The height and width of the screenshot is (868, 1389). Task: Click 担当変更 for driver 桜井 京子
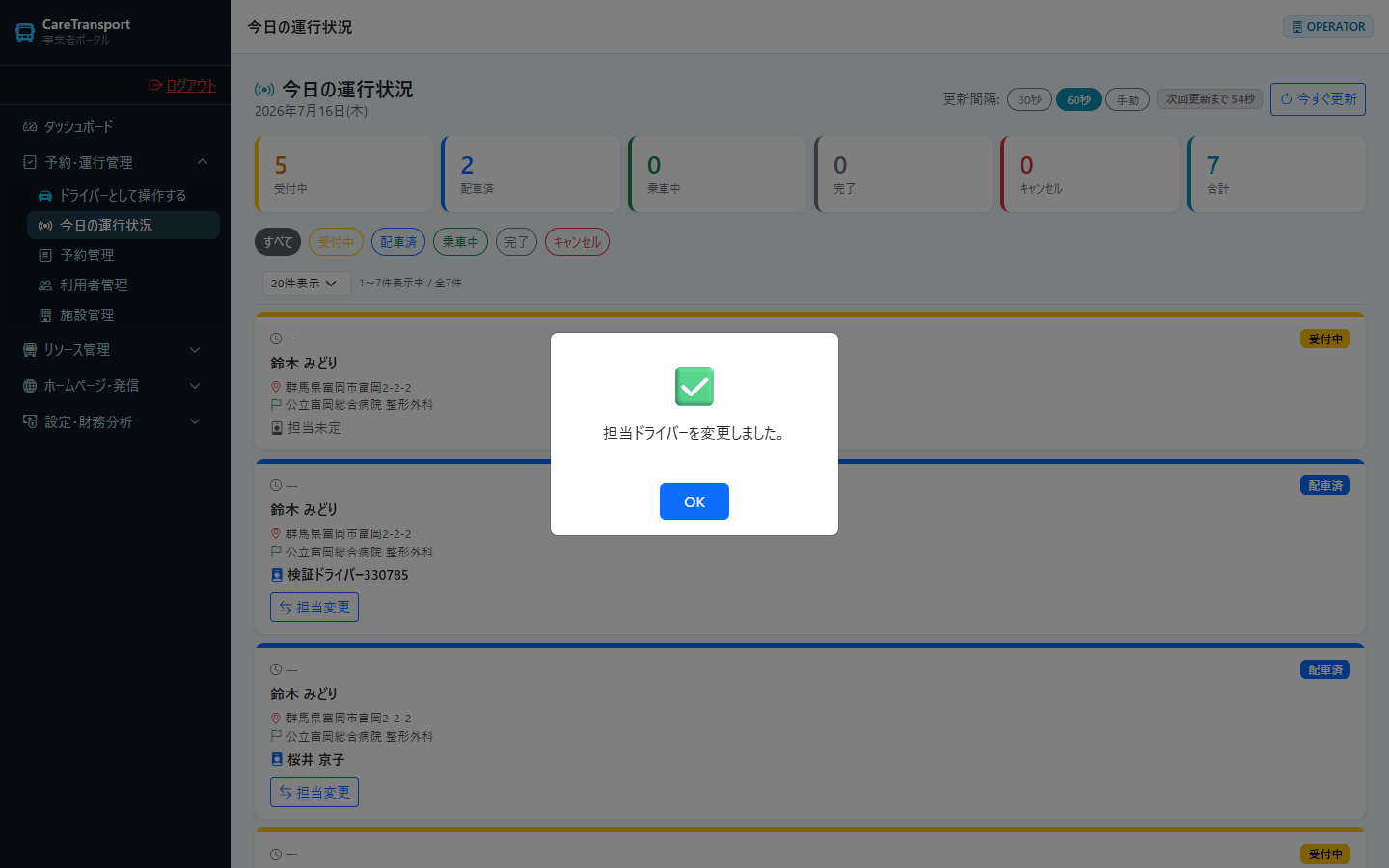point(314,792)
